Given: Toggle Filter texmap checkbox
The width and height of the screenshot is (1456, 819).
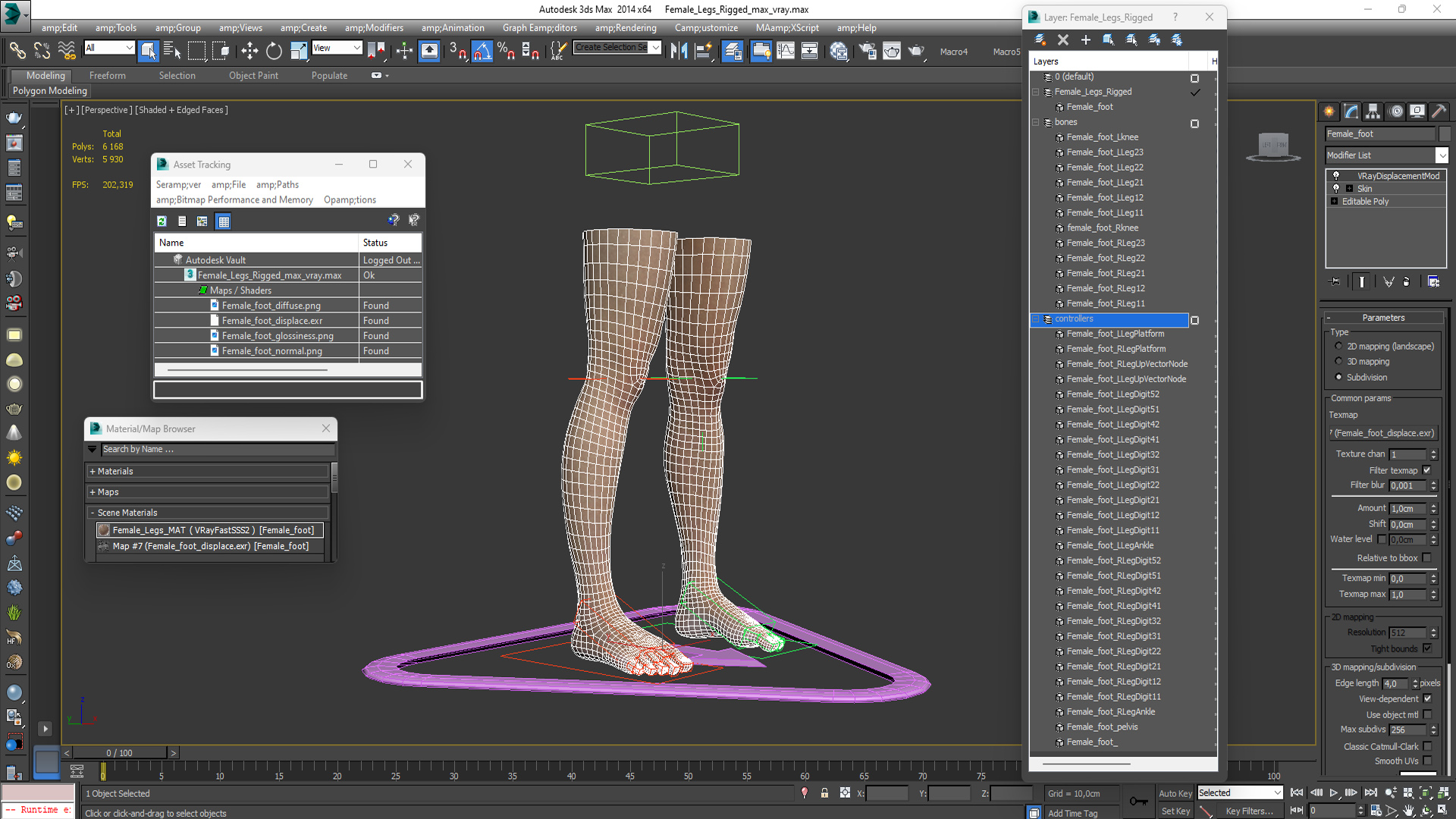Looking at the screenshot, I should (1426, 470).
